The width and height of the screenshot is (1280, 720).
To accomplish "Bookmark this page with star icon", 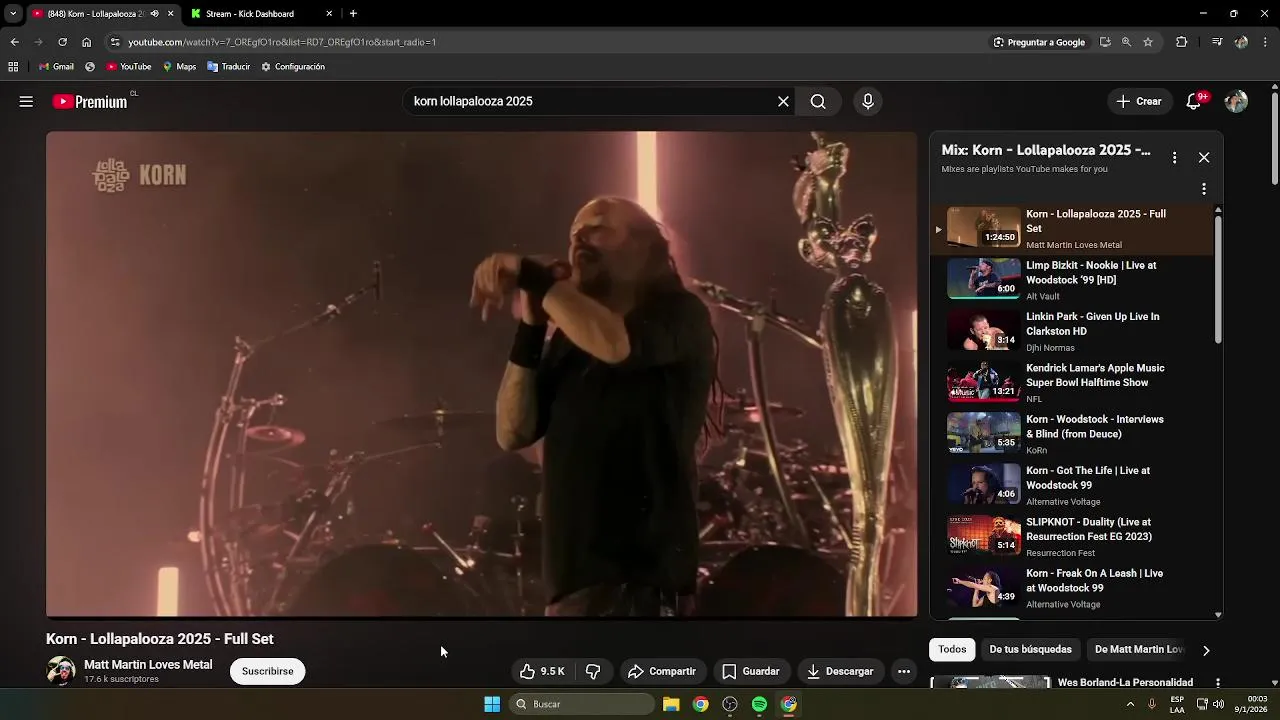I will point(1148,42).
